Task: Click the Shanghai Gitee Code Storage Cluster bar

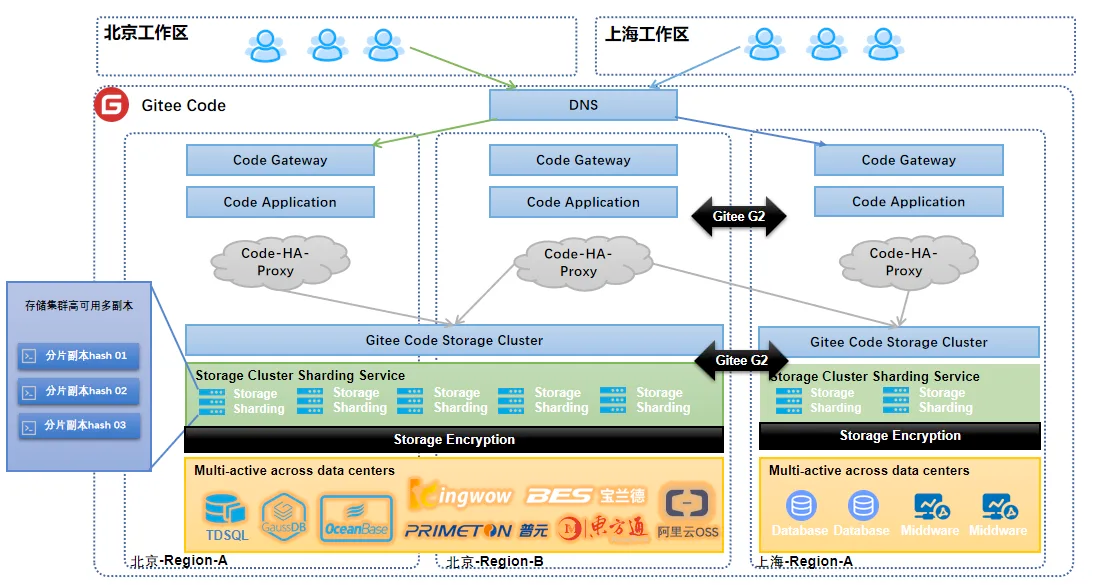Action: click(899, 342)
